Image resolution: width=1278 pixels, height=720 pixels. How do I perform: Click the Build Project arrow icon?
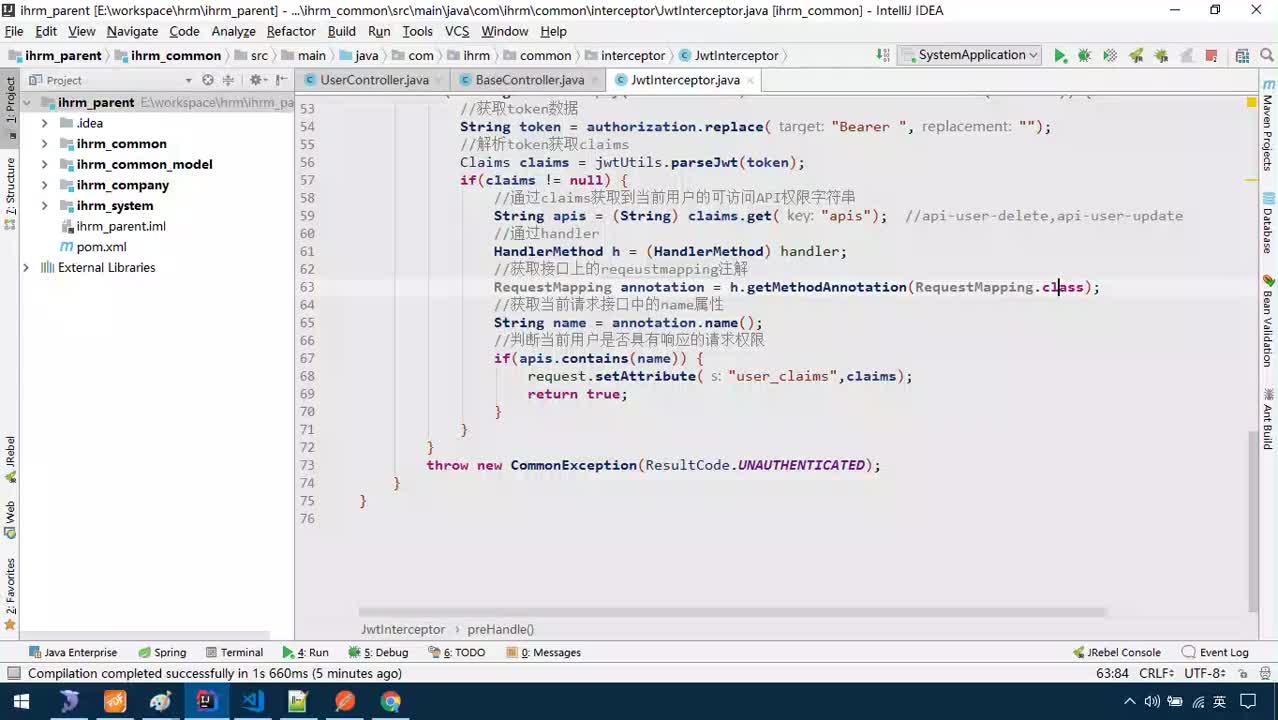tap(883, 55)
